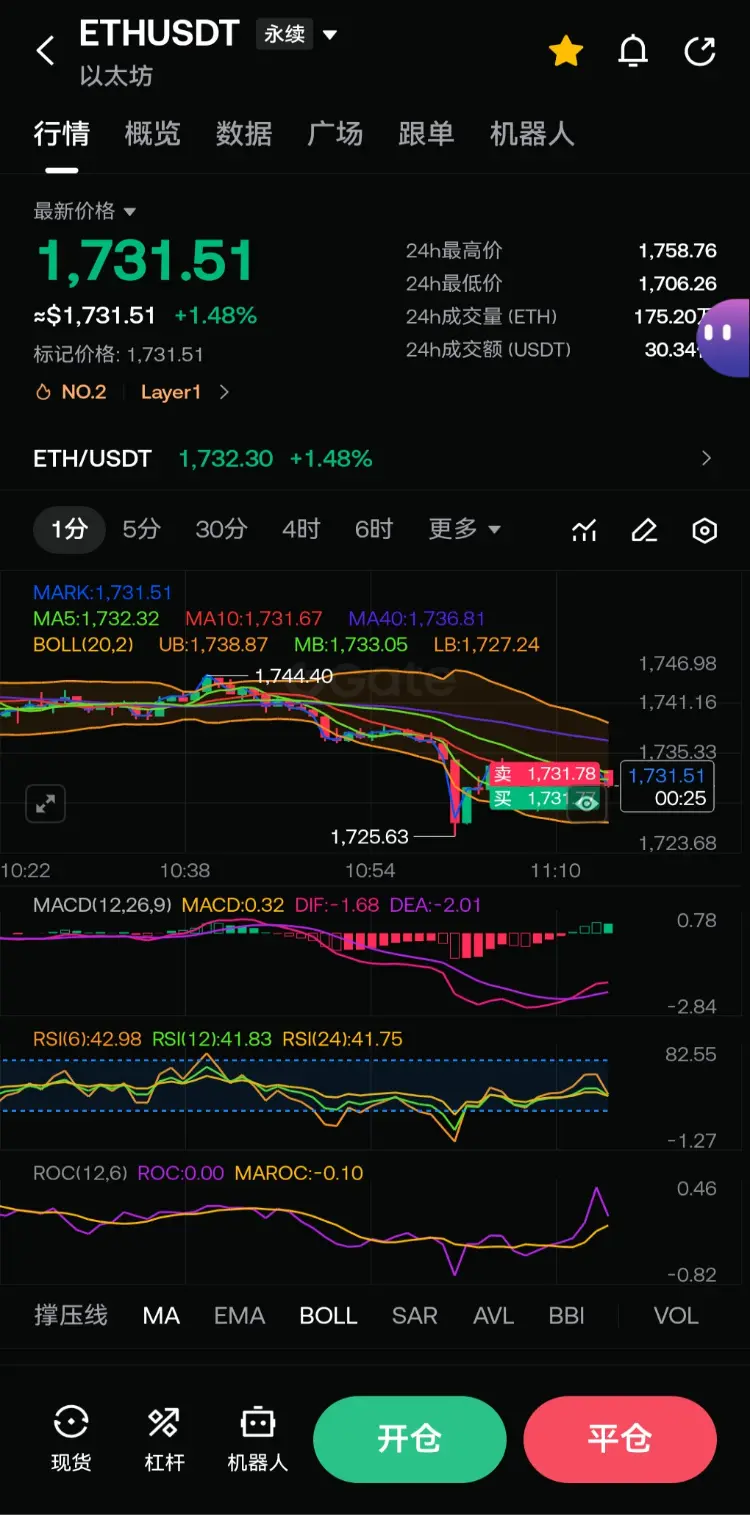Click the MA40:1,736.81 label
The image size is (750, 1515).
417,619
